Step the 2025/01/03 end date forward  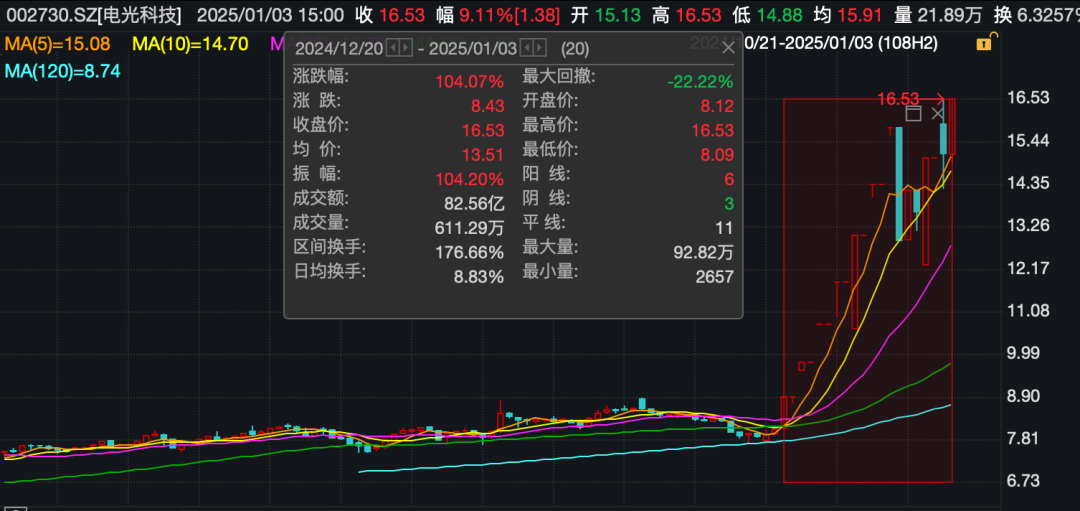click(540, 48)
